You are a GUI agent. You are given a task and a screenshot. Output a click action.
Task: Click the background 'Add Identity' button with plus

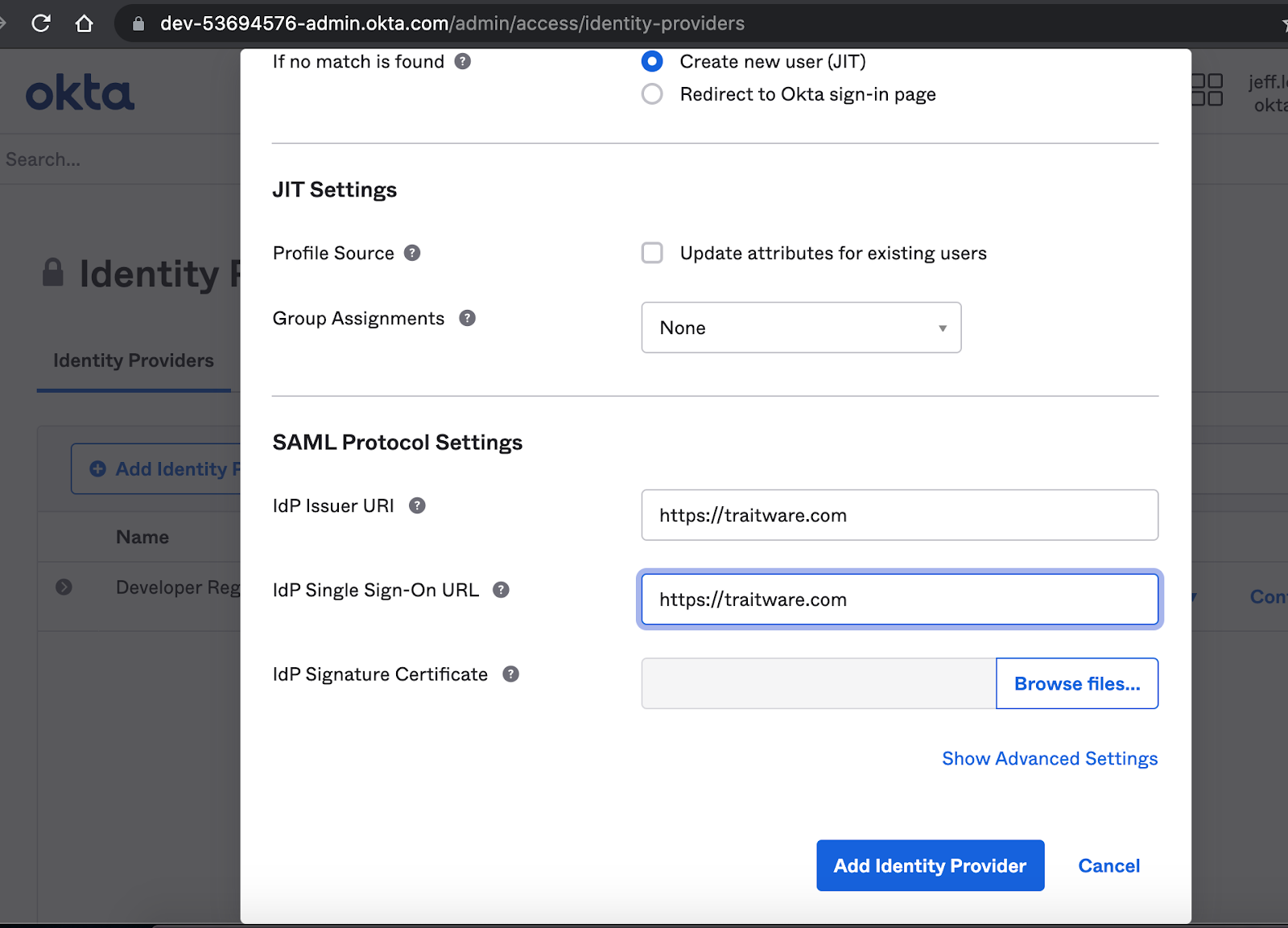click(157, 468)
